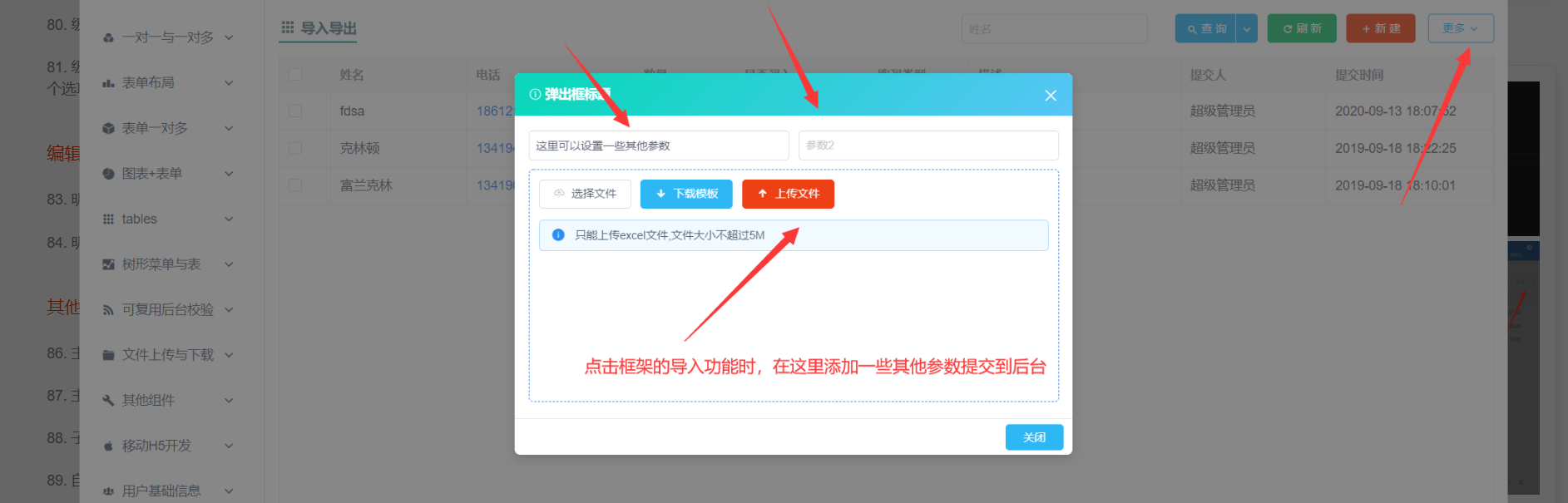This screenshot has height=503, width=1568.
Task: Click the 树形菜单与表 sidebar icon
Action: (x=108, y=264)
